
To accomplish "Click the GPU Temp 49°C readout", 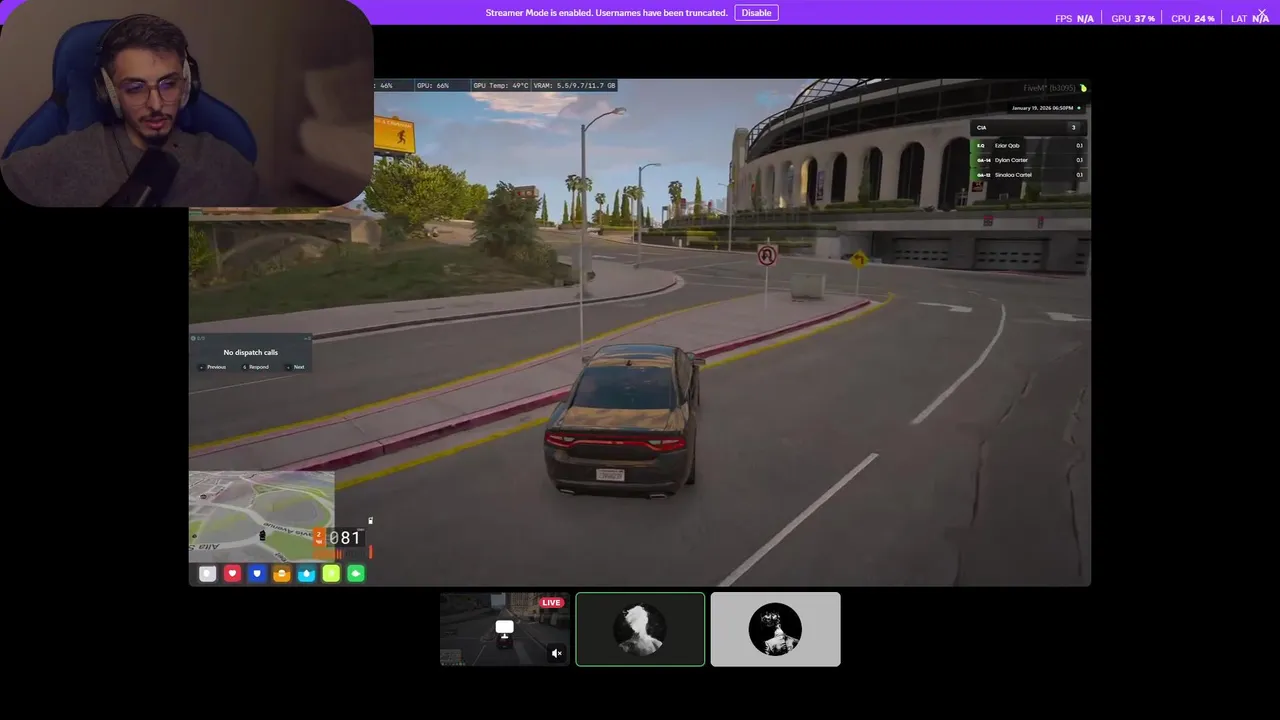I will pos(501,86).
